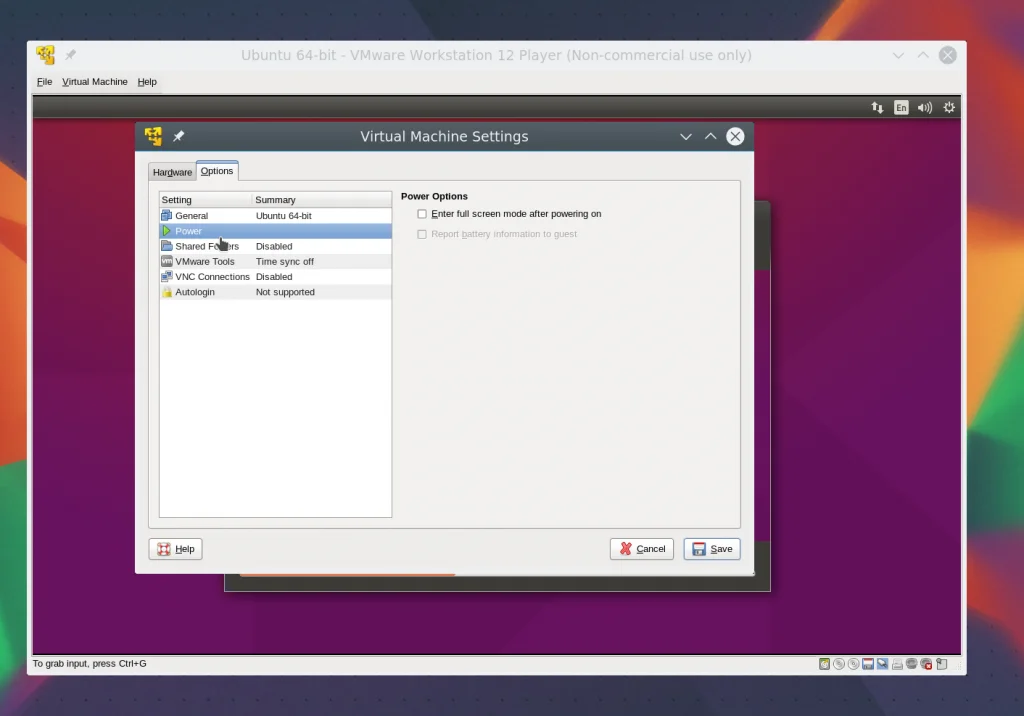The image size is (1024, 716).
Task: Minimize the VMware Player main window
Action: pyautogui.click(x=899, y=56)
